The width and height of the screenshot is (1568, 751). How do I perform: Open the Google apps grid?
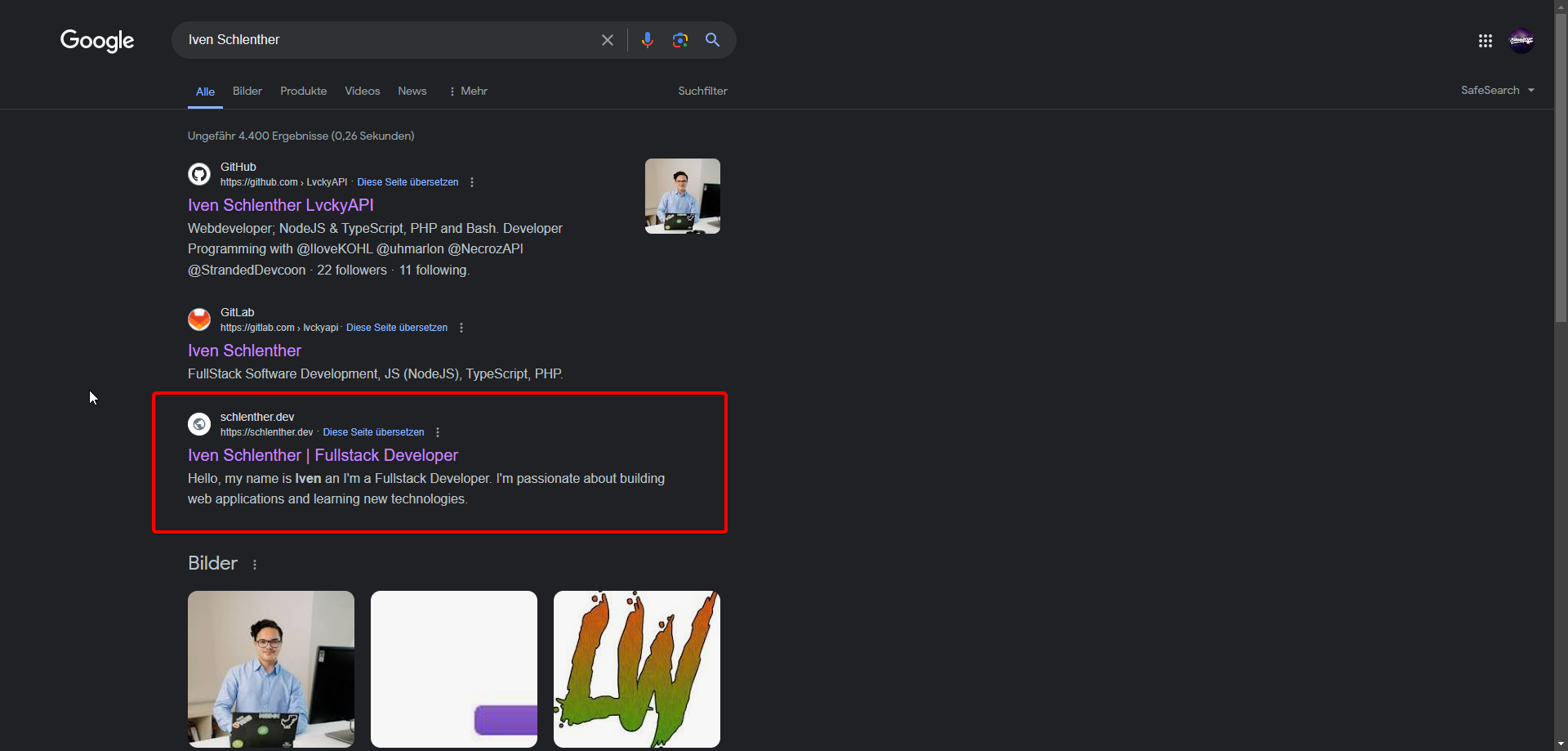point(1486,41)
